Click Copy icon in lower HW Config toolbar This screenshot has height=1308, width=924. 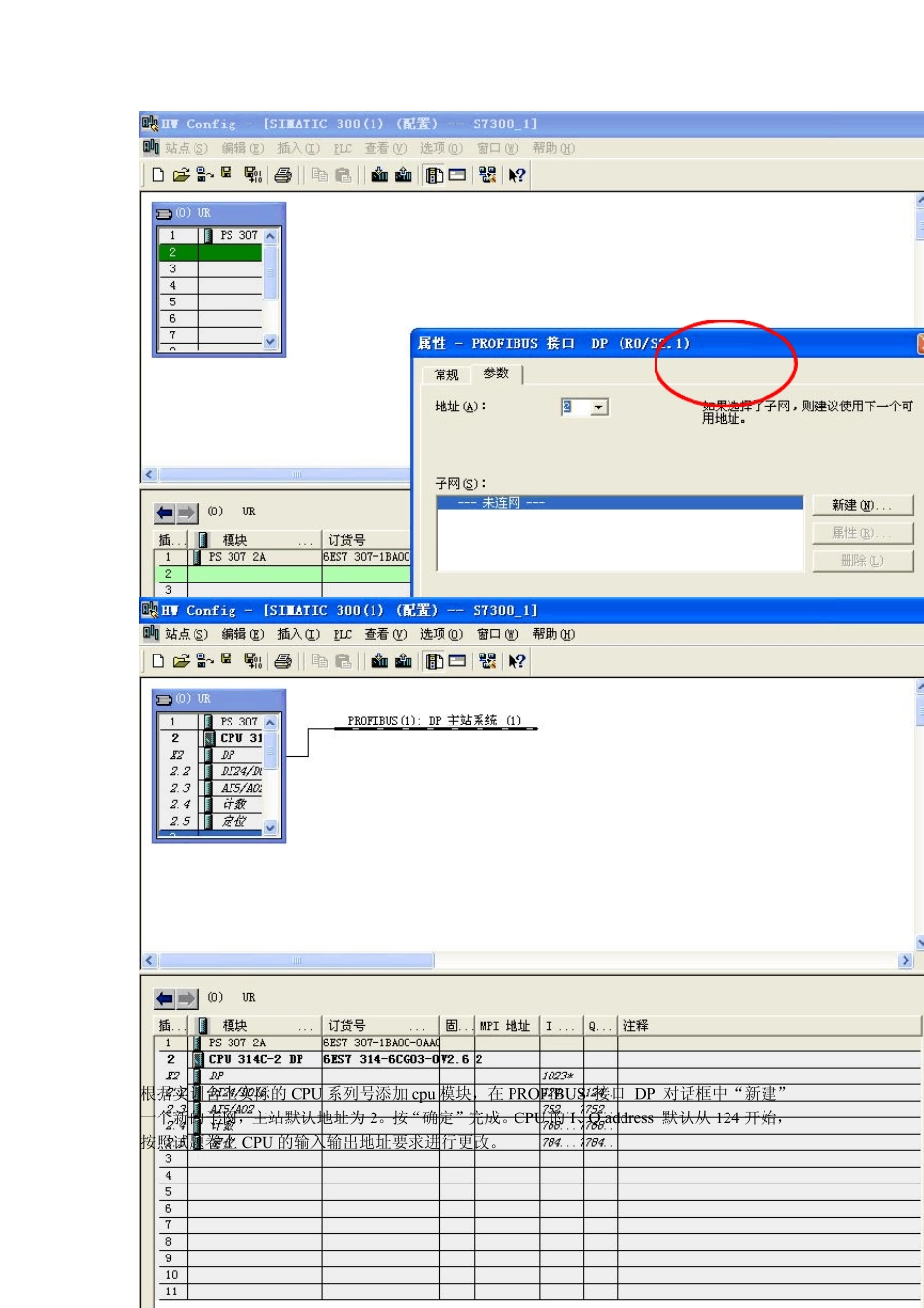[x=319, y=661]
